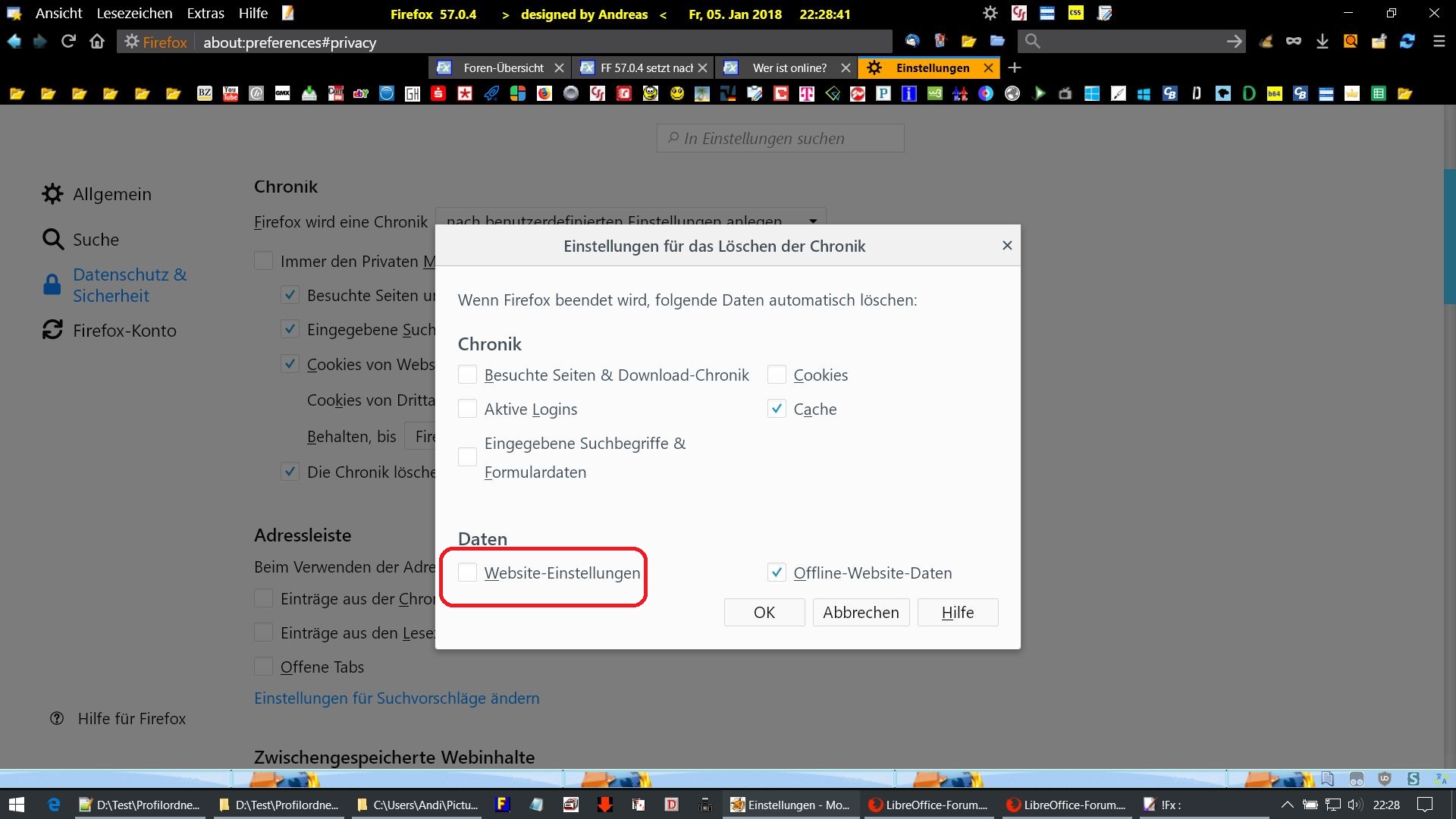Screen dimensions: 1456x819
Task: Check the Aktive Logins checkbox
Action: [x=468, y=409]
